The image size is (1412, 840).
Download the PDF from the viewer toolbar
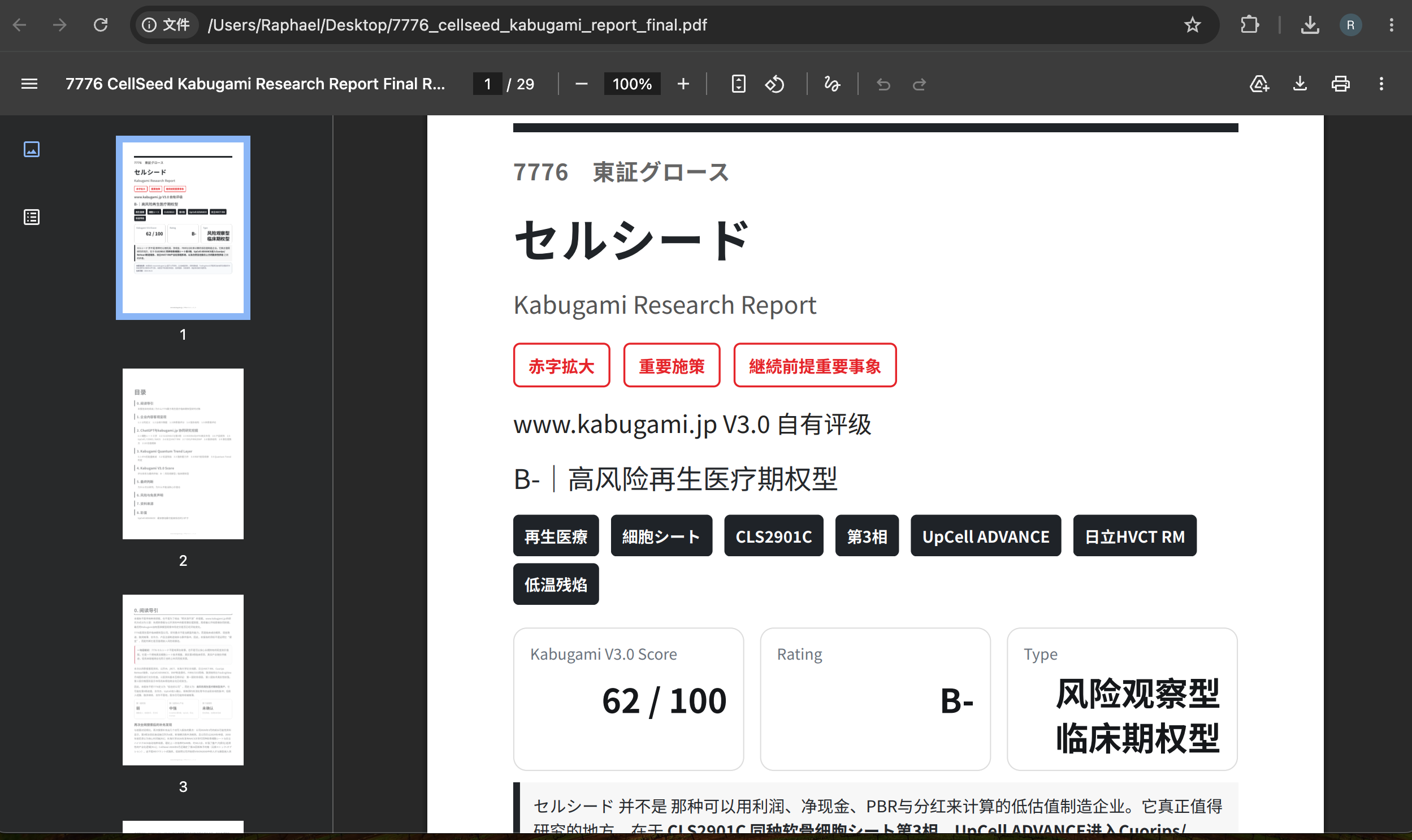(x=1300, y=84)
